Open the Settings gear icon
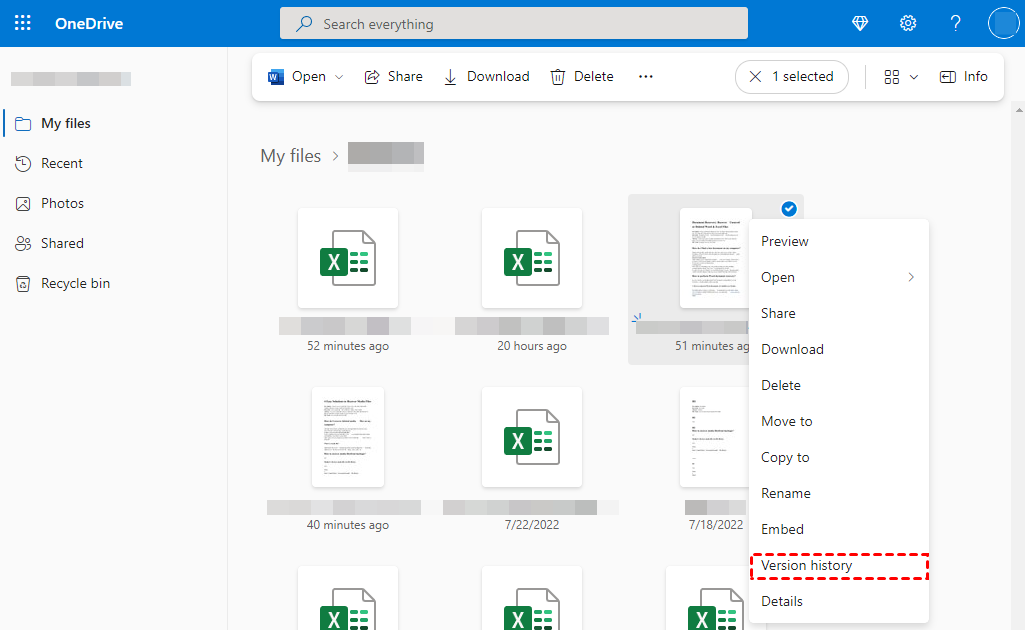The width and height of the screenshot is (1025, 630). click(x=908, y=24)
